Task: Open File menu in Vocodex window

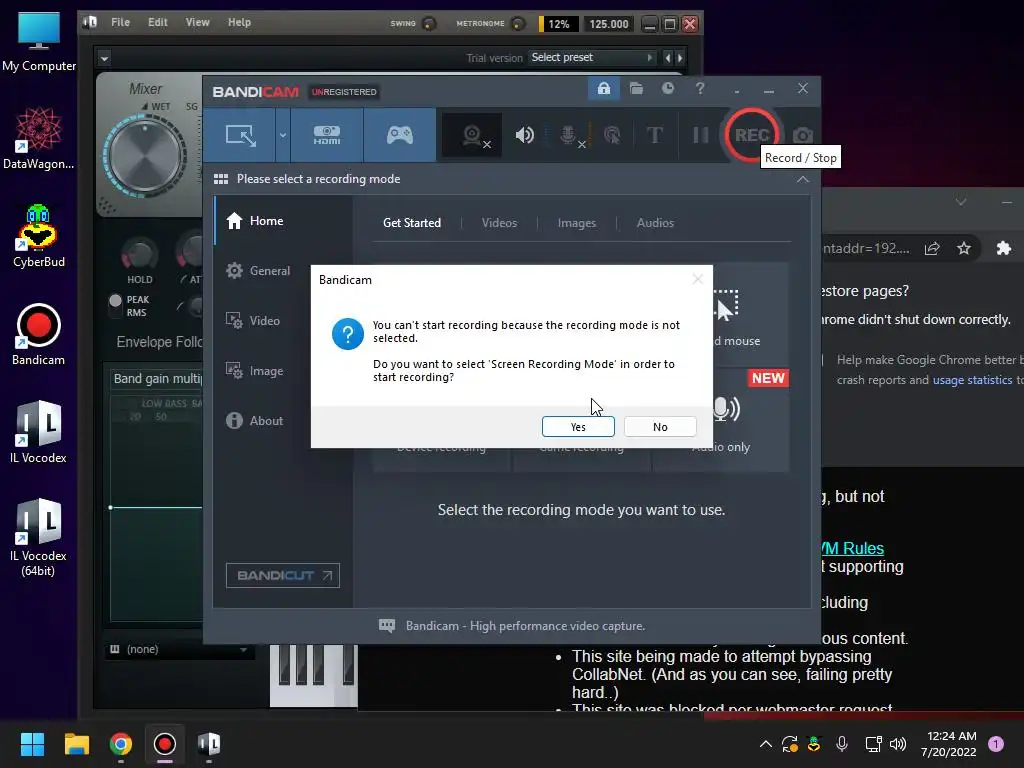Action: (x=120, y=22)
